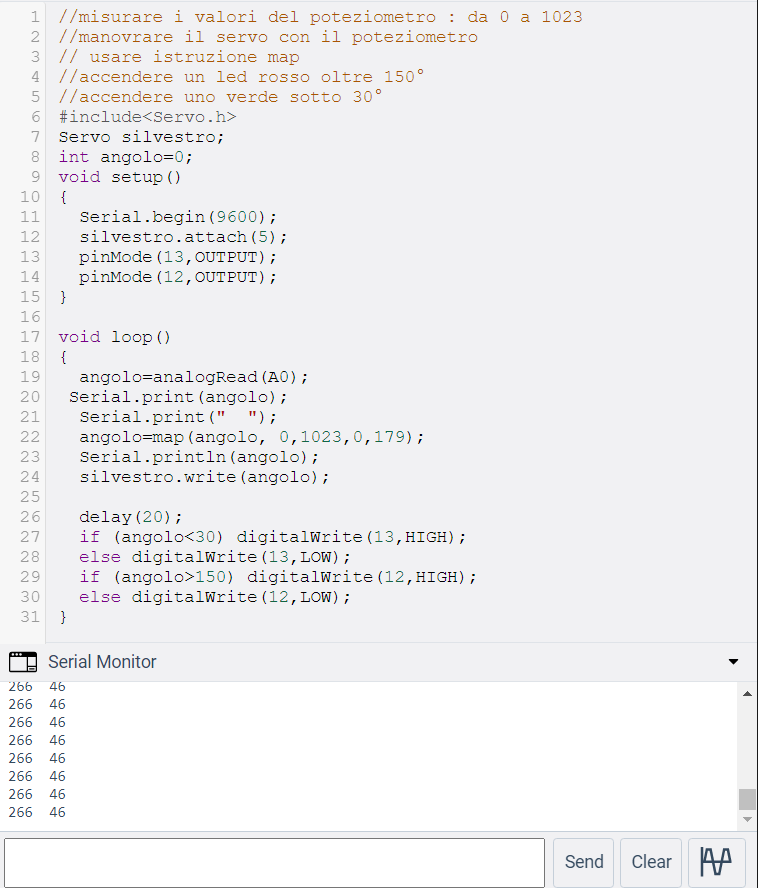This screenshot has height=888, width=758.
Task: Click the 'else digitalWrite(12,LOW);' line
Action: click(x=215, y=597)
